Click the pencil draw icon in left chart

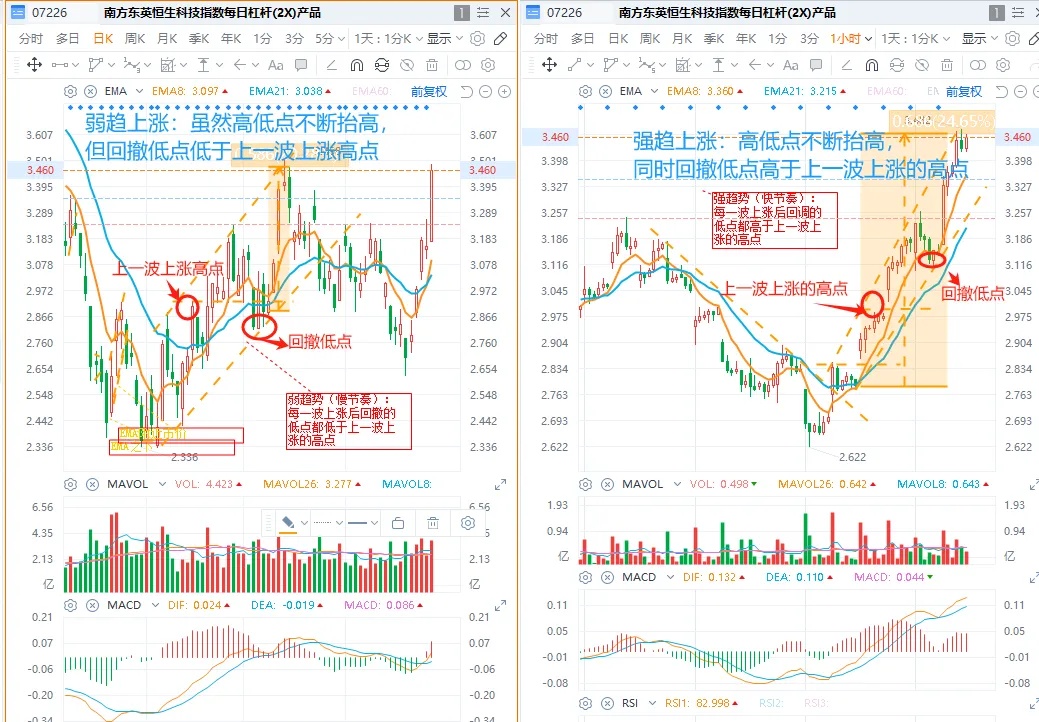501,38
